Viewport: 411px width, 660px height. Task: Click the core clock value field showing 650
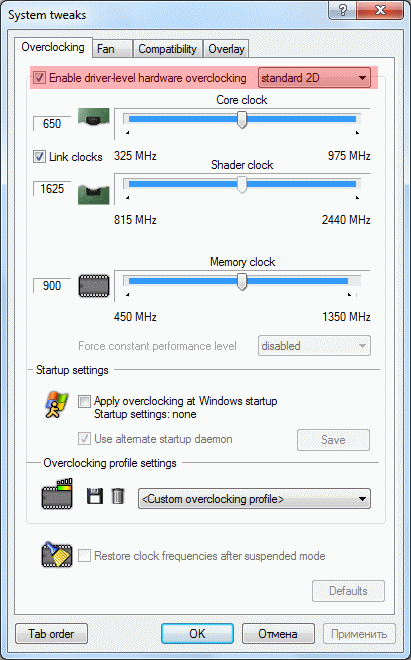[x=52, y=124]
